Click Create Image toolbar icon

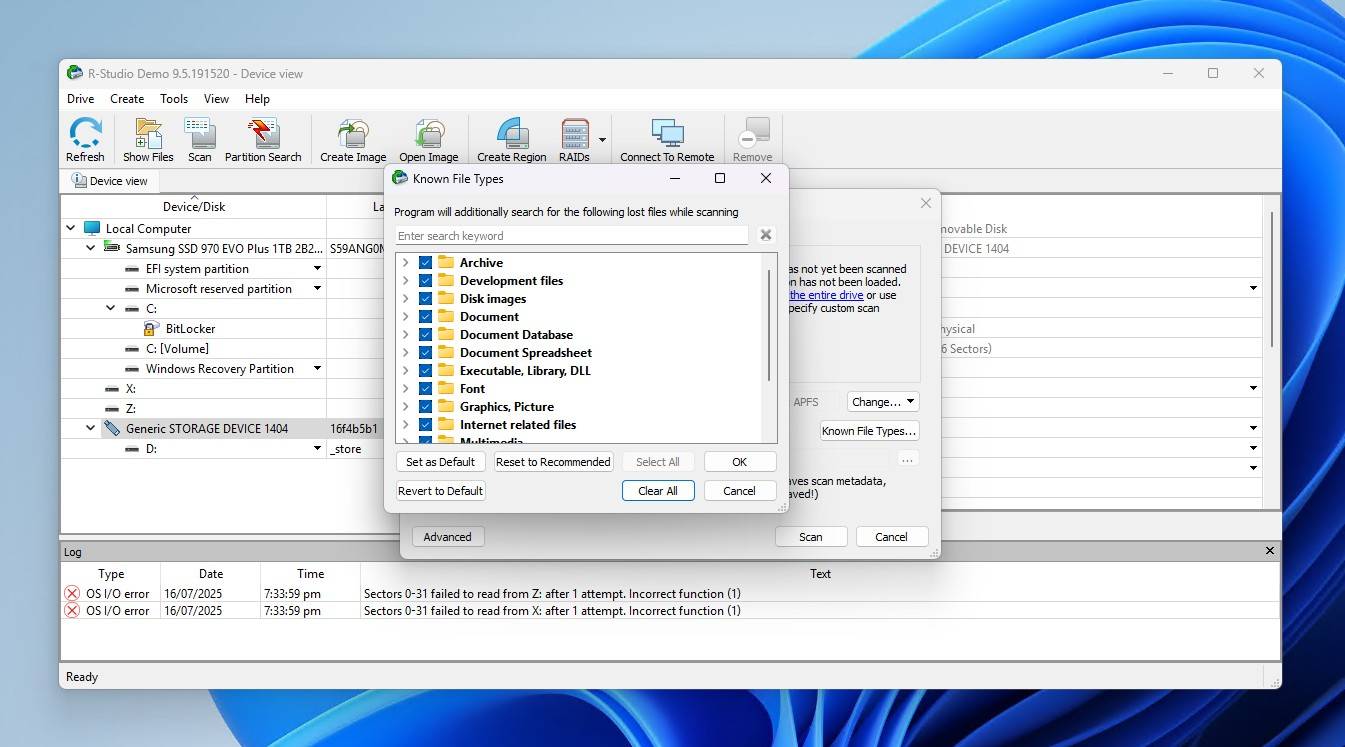353,134
